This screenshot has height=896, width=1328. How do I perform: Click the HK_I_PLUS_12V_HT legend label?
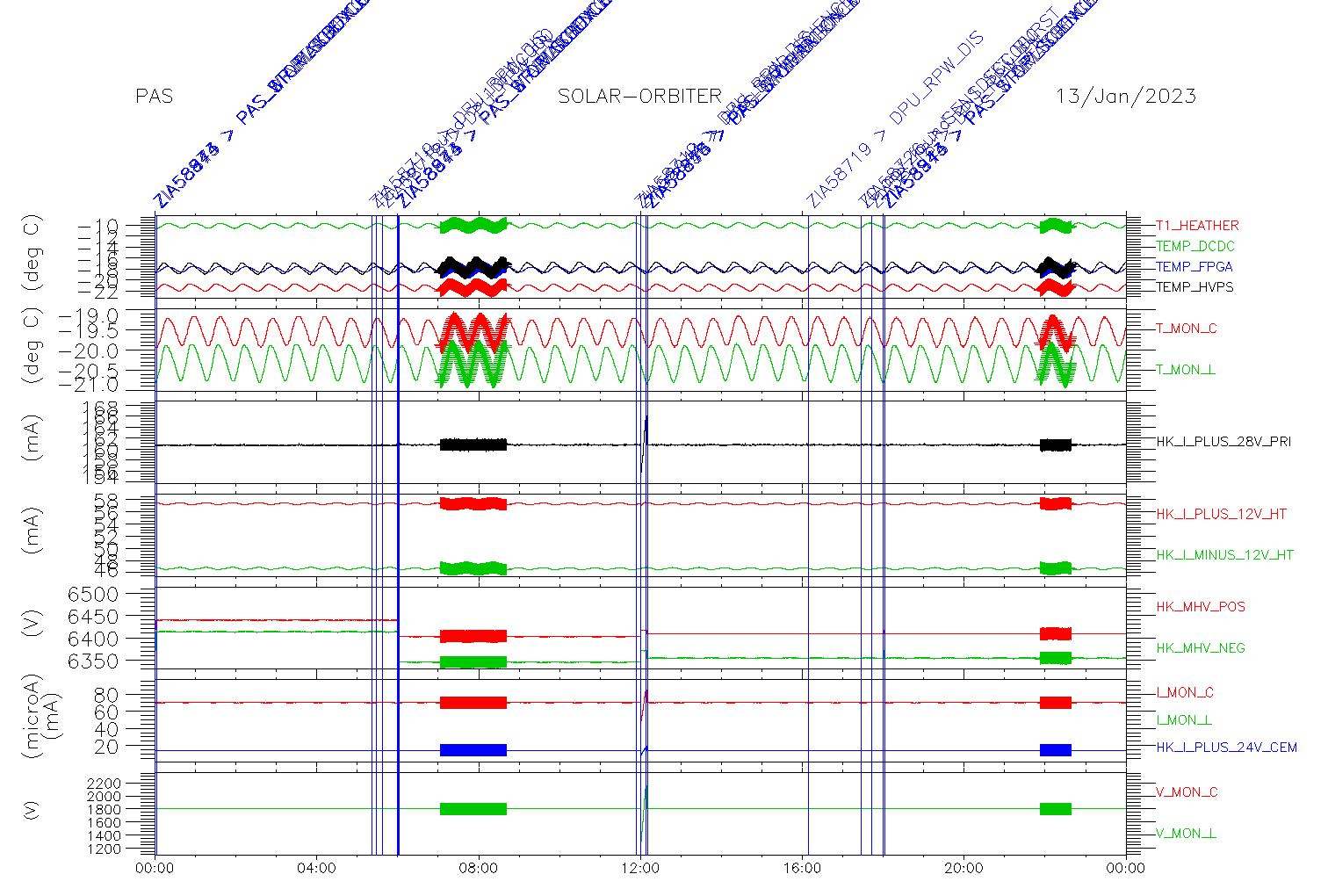click(x=1221, y=514)
